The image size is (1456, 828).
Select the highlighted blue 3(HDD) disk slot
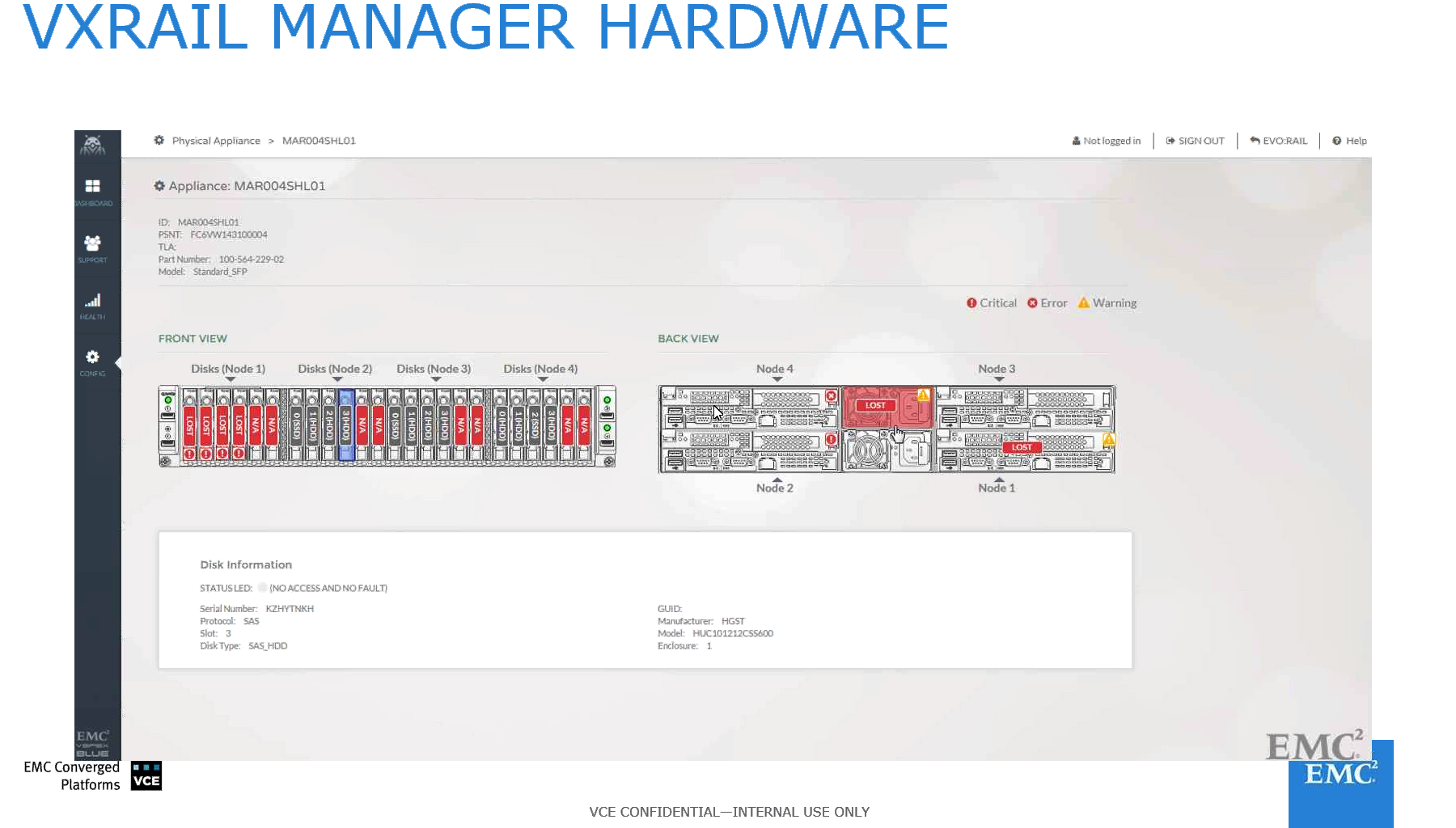(346, 425)
